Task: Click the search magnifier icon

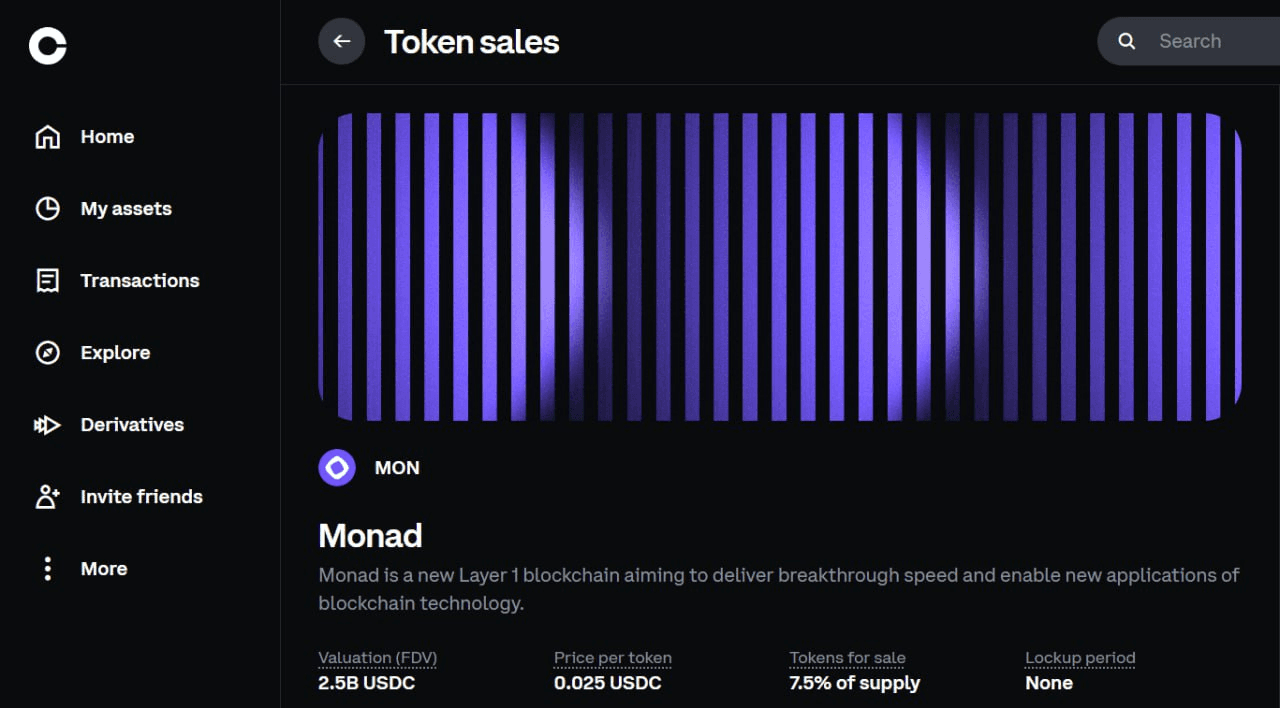Action: tap(1127, 42)
